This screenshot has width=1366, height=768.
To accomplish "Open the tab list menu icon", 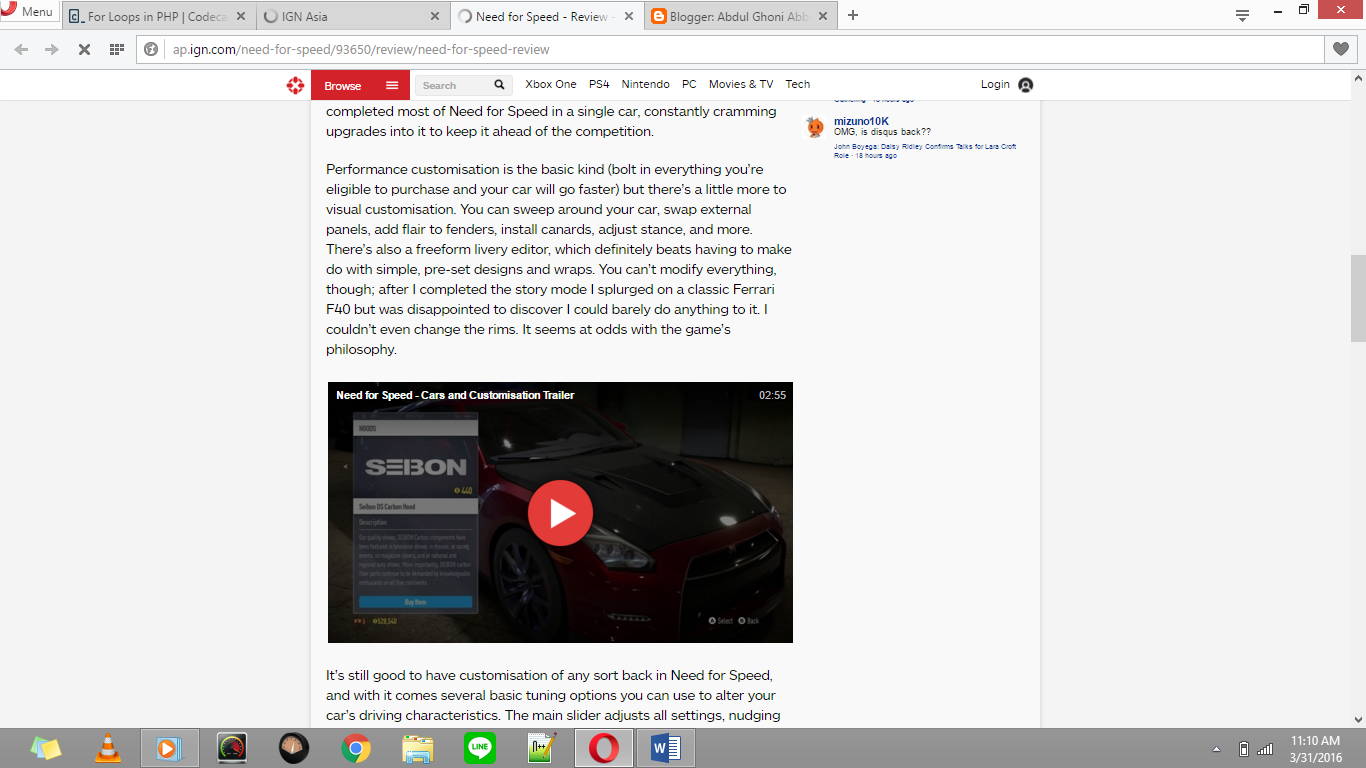I will (x=1243, y=15).
